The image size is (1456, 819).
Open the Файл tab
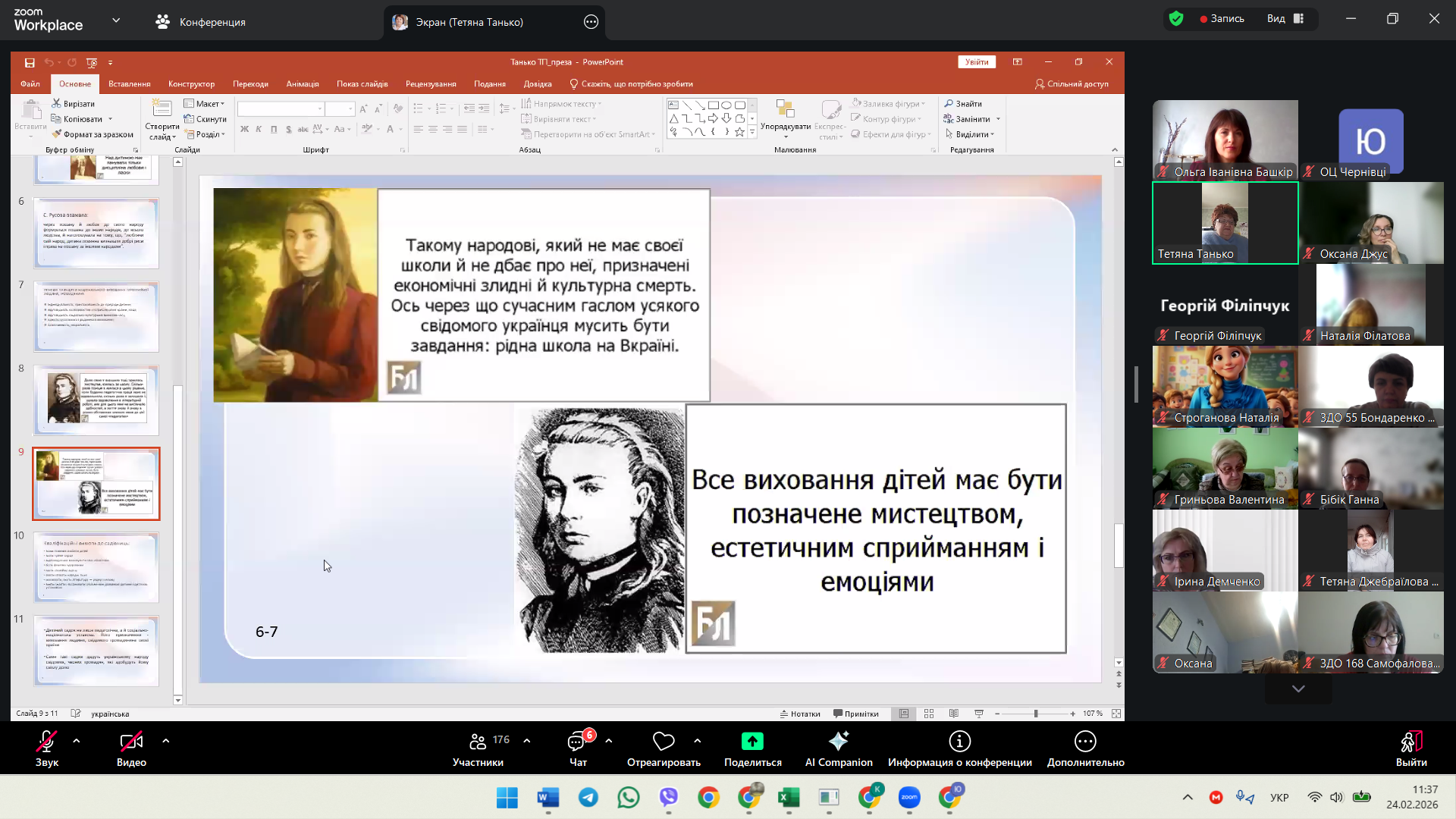[30, 84]
